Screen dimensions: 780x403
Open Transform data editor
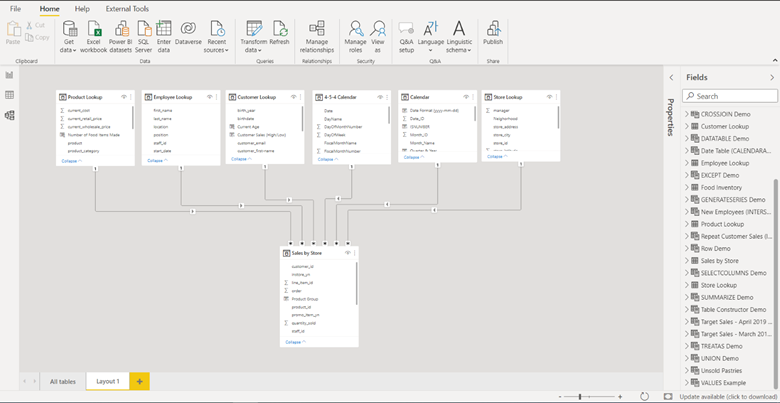(x=254, y=37)
